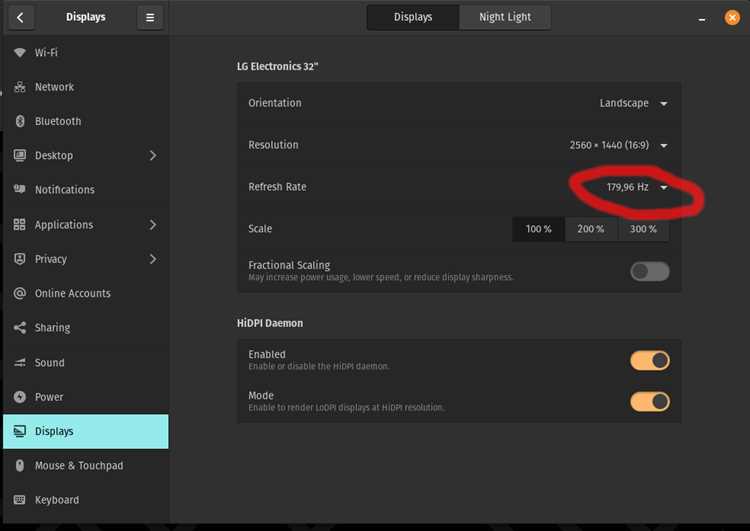The width and height of the screenshot is (750, 531).
Task: Open Mouse & Touchpad settings
Action: (x=86, y=465)
